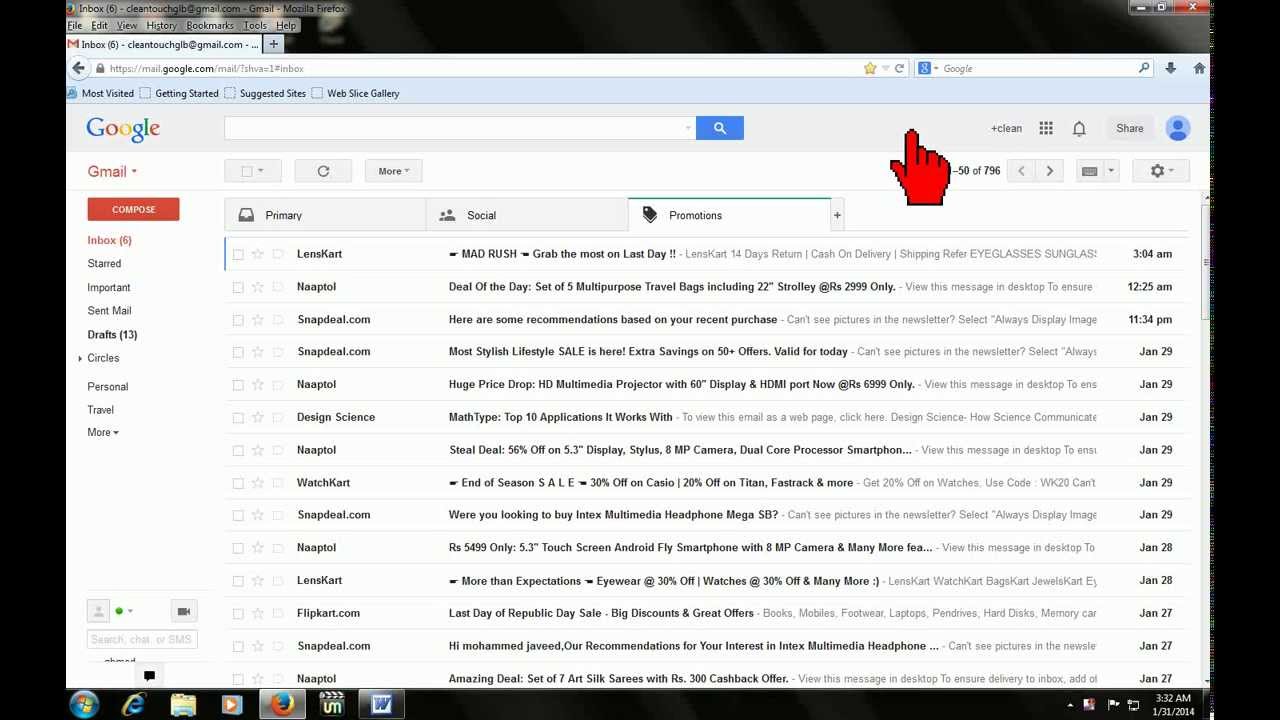The width and height of the screenshot is (1280, 720).
Task: Tick the WatchKart email checkbox
Action: [x=238, y=483]
